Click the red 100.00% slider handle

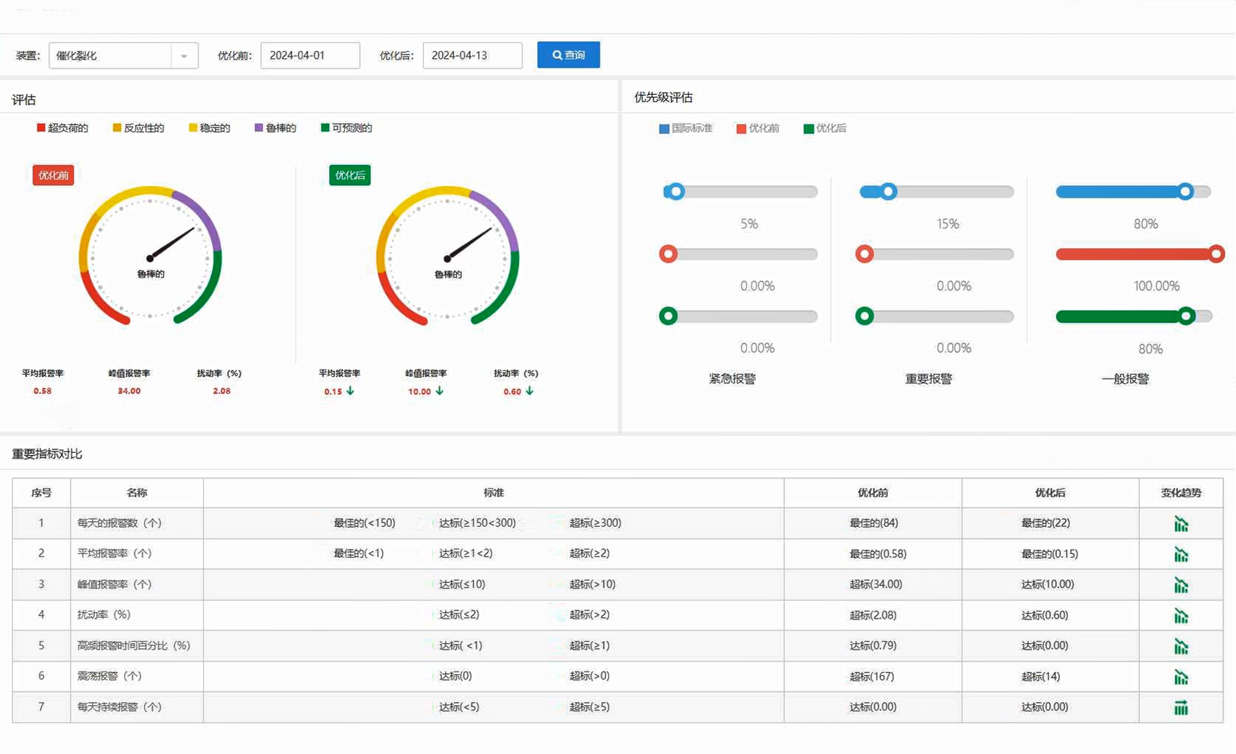(1216, 254)
